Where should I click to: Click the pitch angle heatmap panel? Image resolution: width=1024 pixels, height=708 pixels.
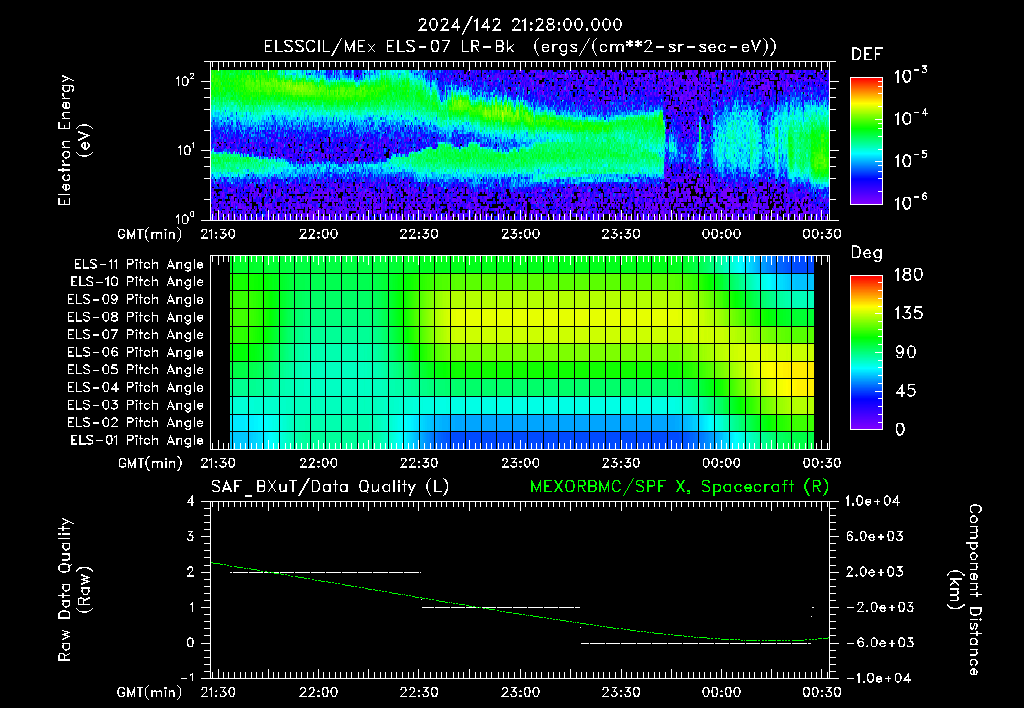click(x=522, y=352)
